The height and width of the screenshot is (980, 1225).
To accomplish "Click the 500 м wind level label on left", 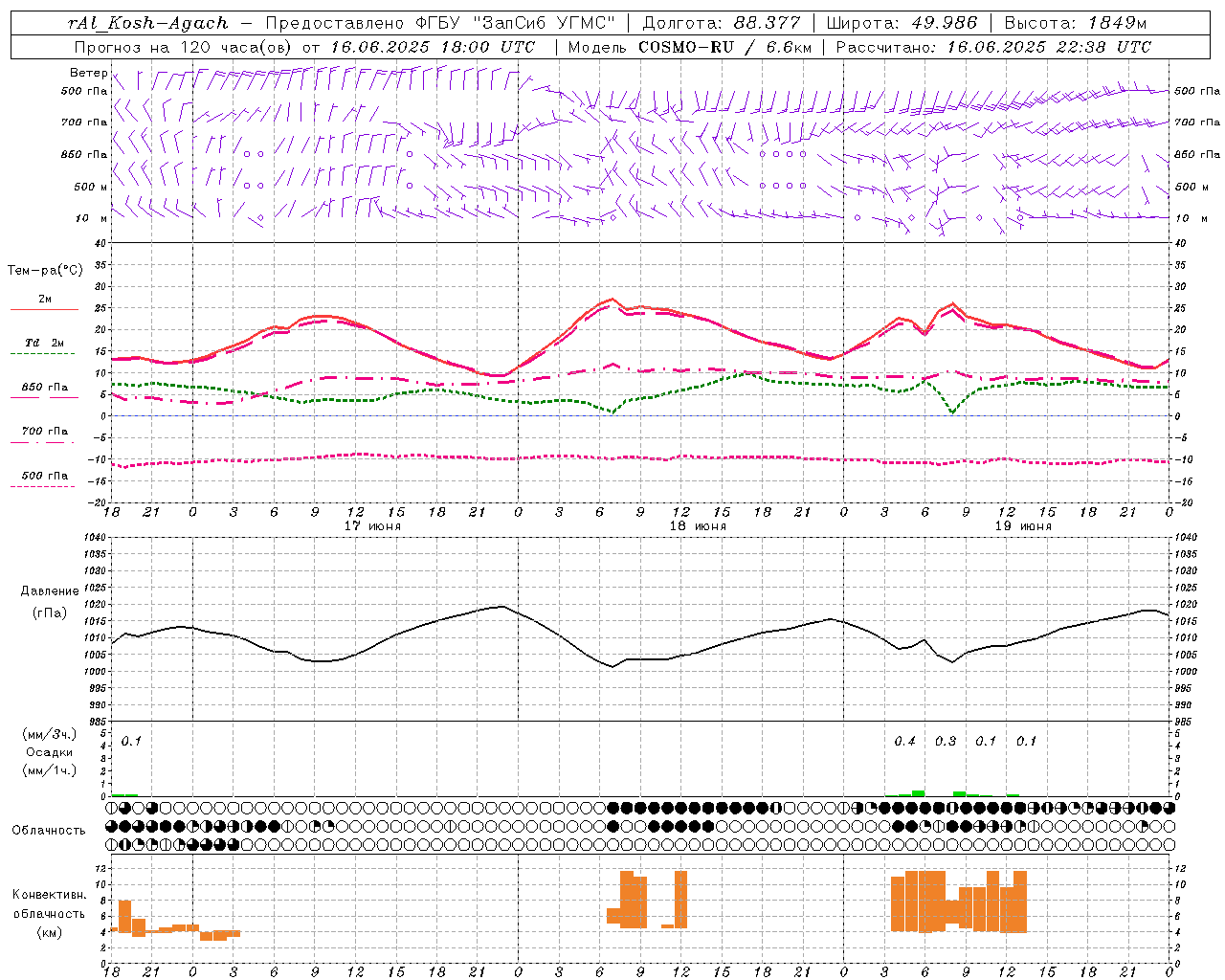I will point(91,187).
